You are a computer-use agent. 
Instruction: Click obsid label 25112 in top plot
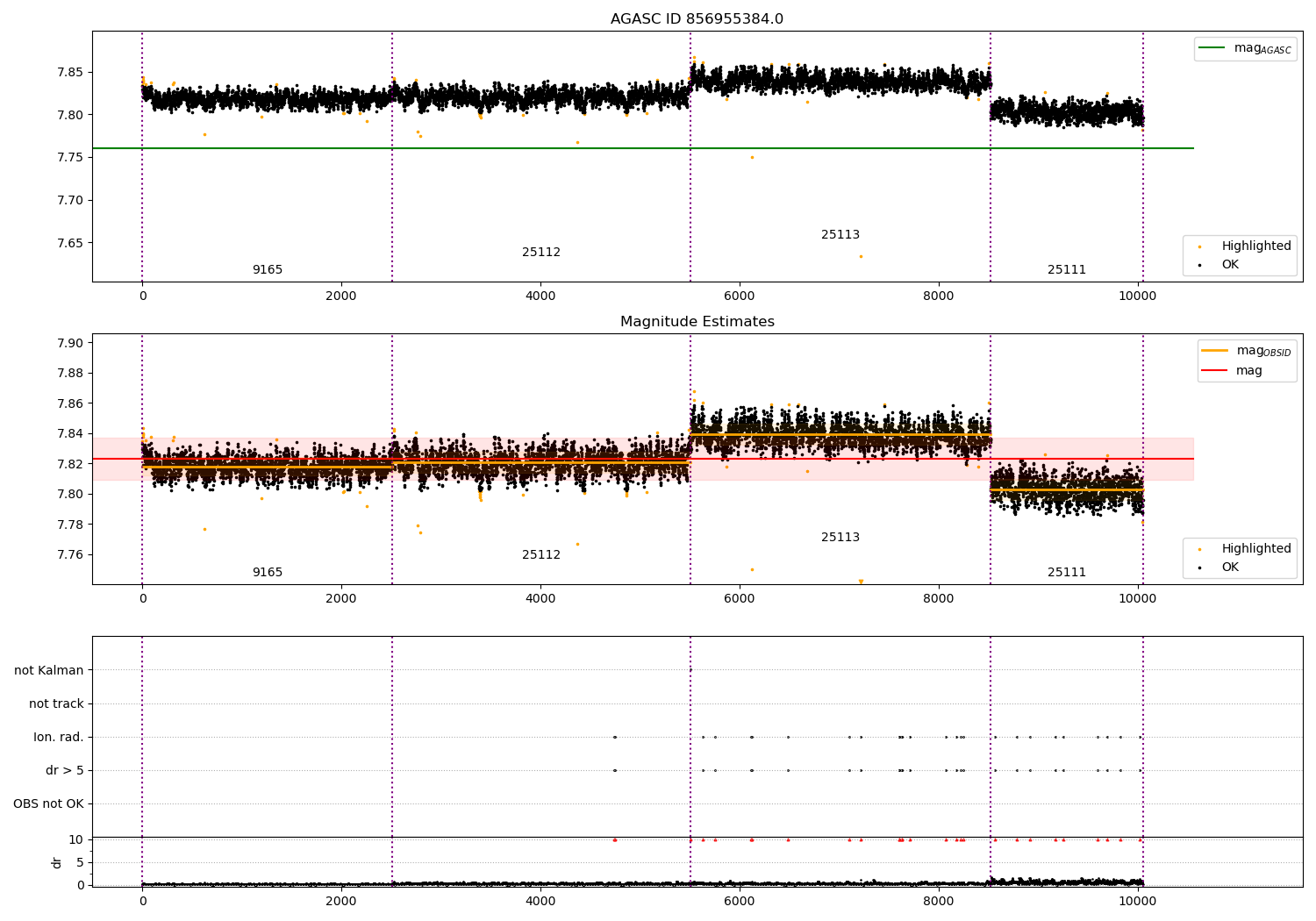pyautogui.click(x=541, y=253)
